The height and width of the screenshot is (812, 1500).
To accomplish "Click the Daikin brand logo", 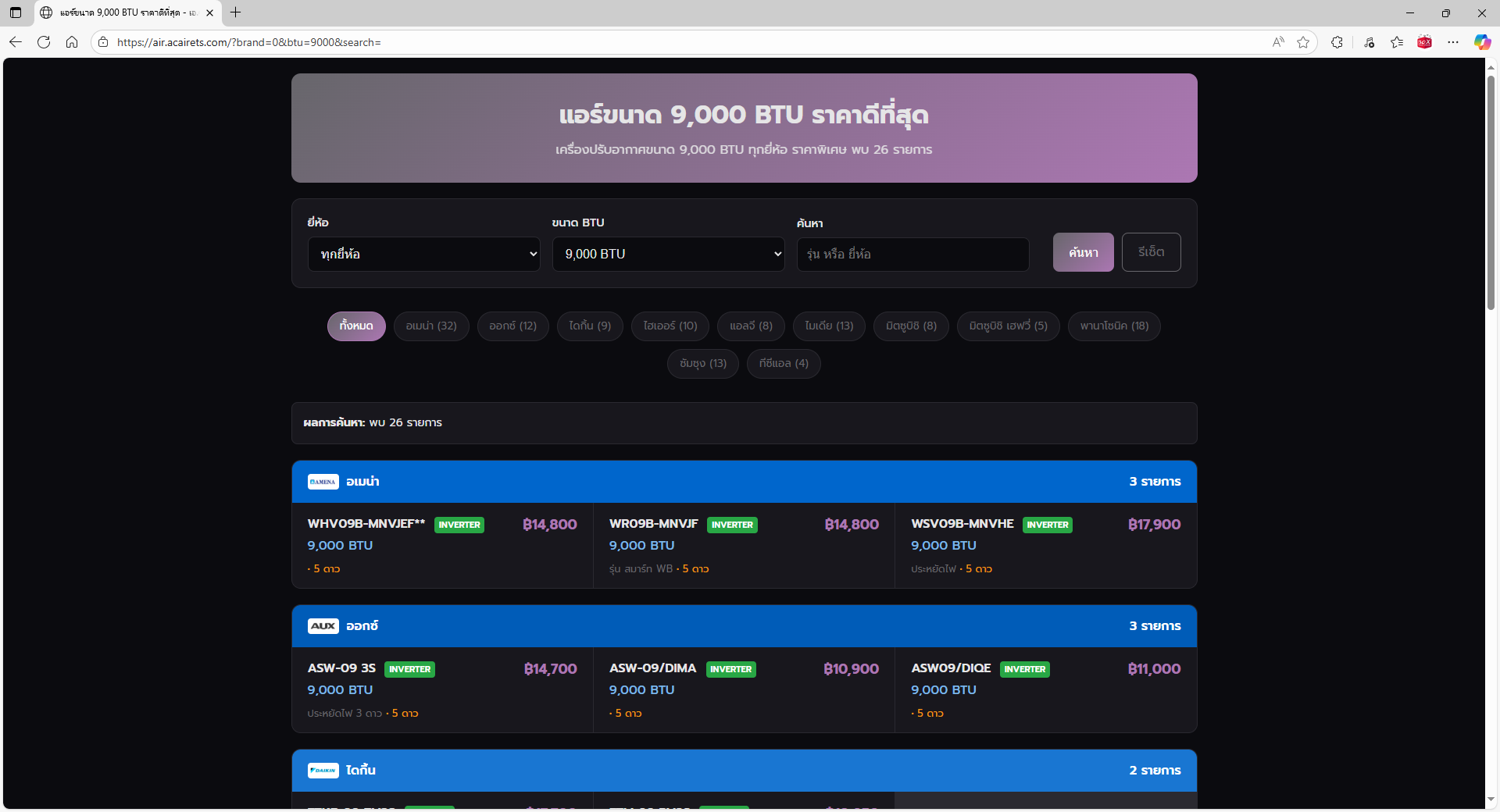I will [323, 771].
